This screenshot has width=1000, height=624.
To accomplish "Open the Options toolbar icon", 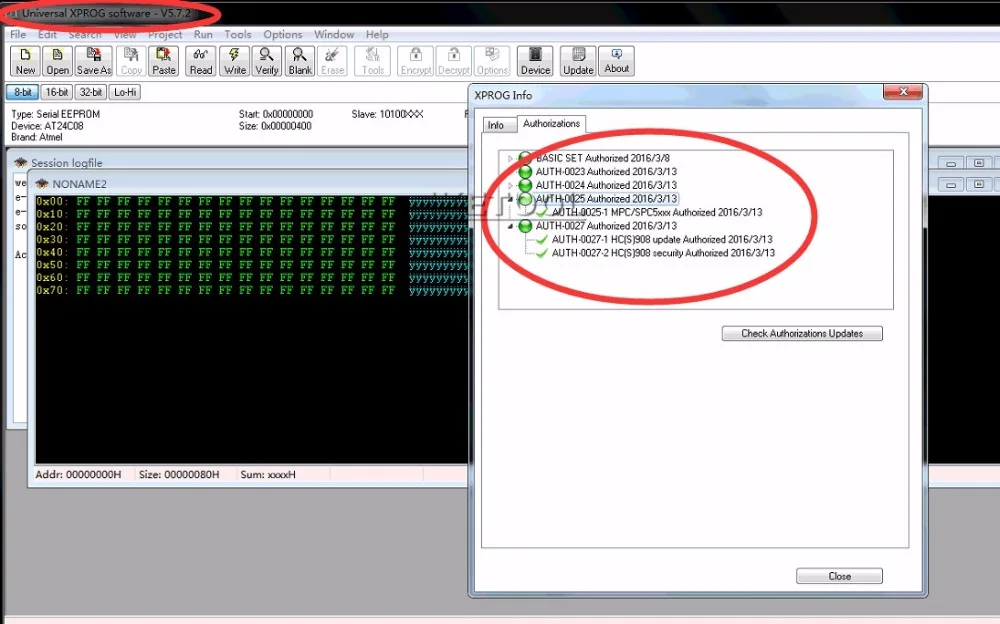I will pos(492,61).
